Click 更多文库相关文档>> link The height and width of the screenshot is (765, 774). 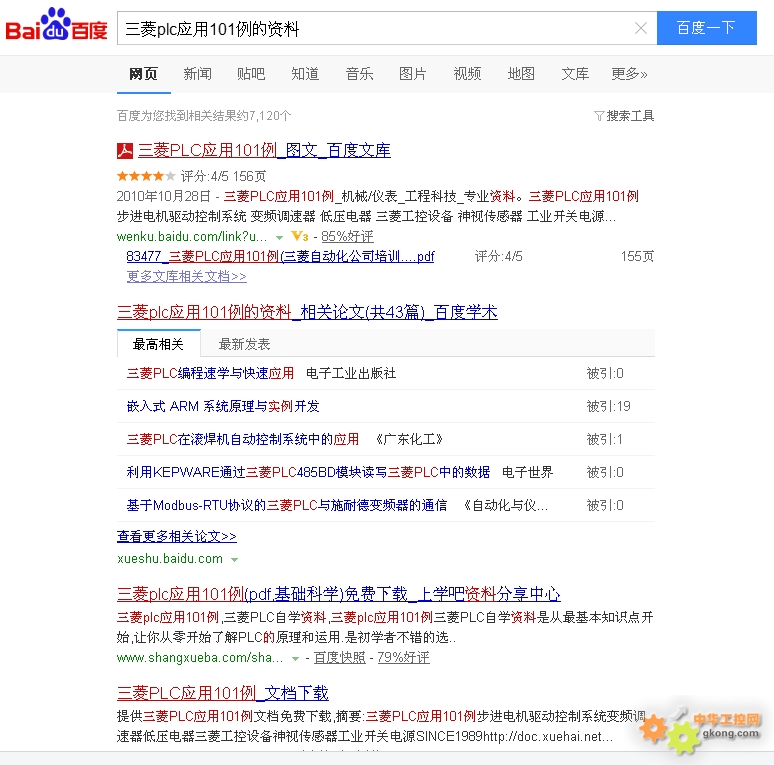[187, 276]
